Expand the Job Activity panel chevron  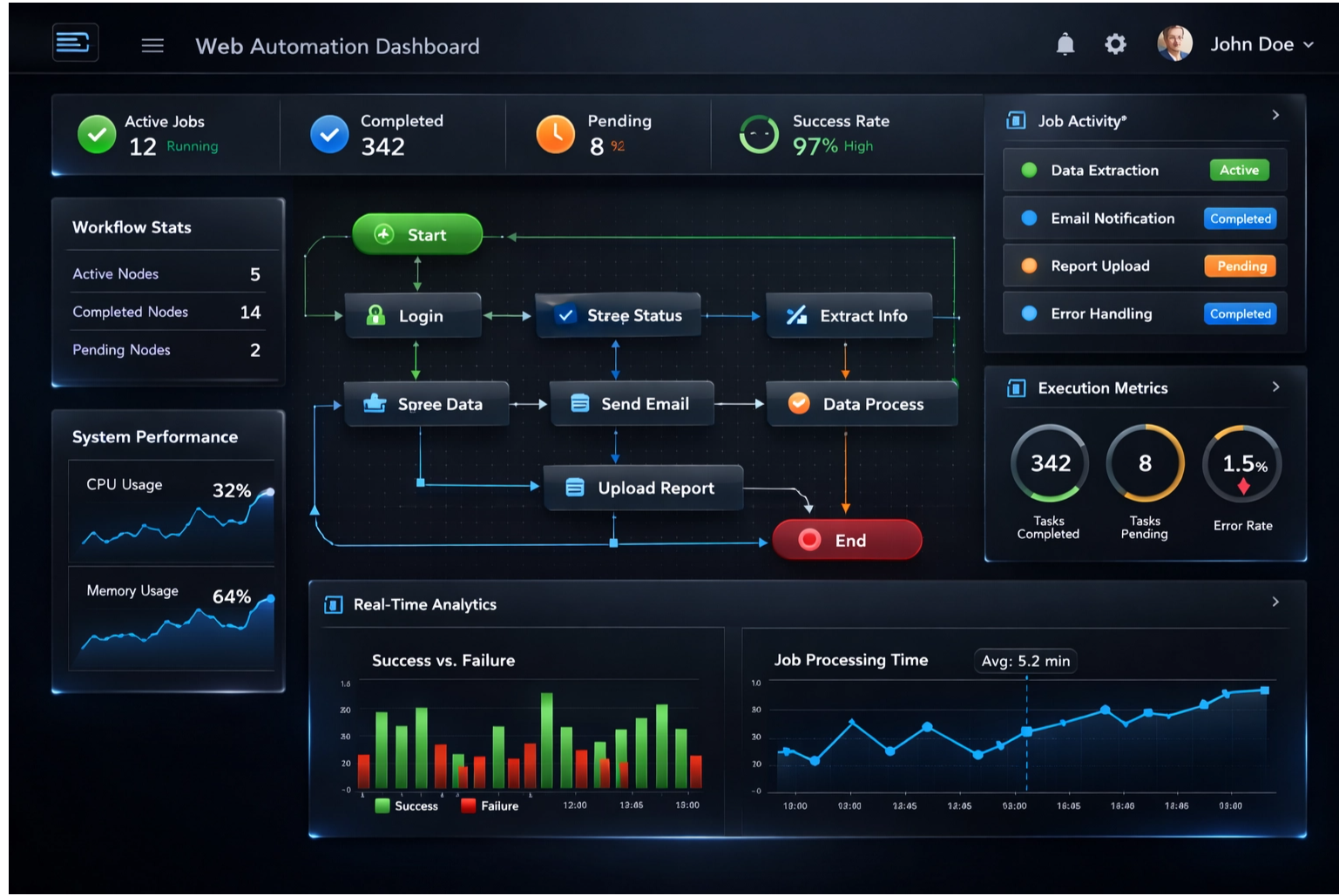[x=1275, y=114]
